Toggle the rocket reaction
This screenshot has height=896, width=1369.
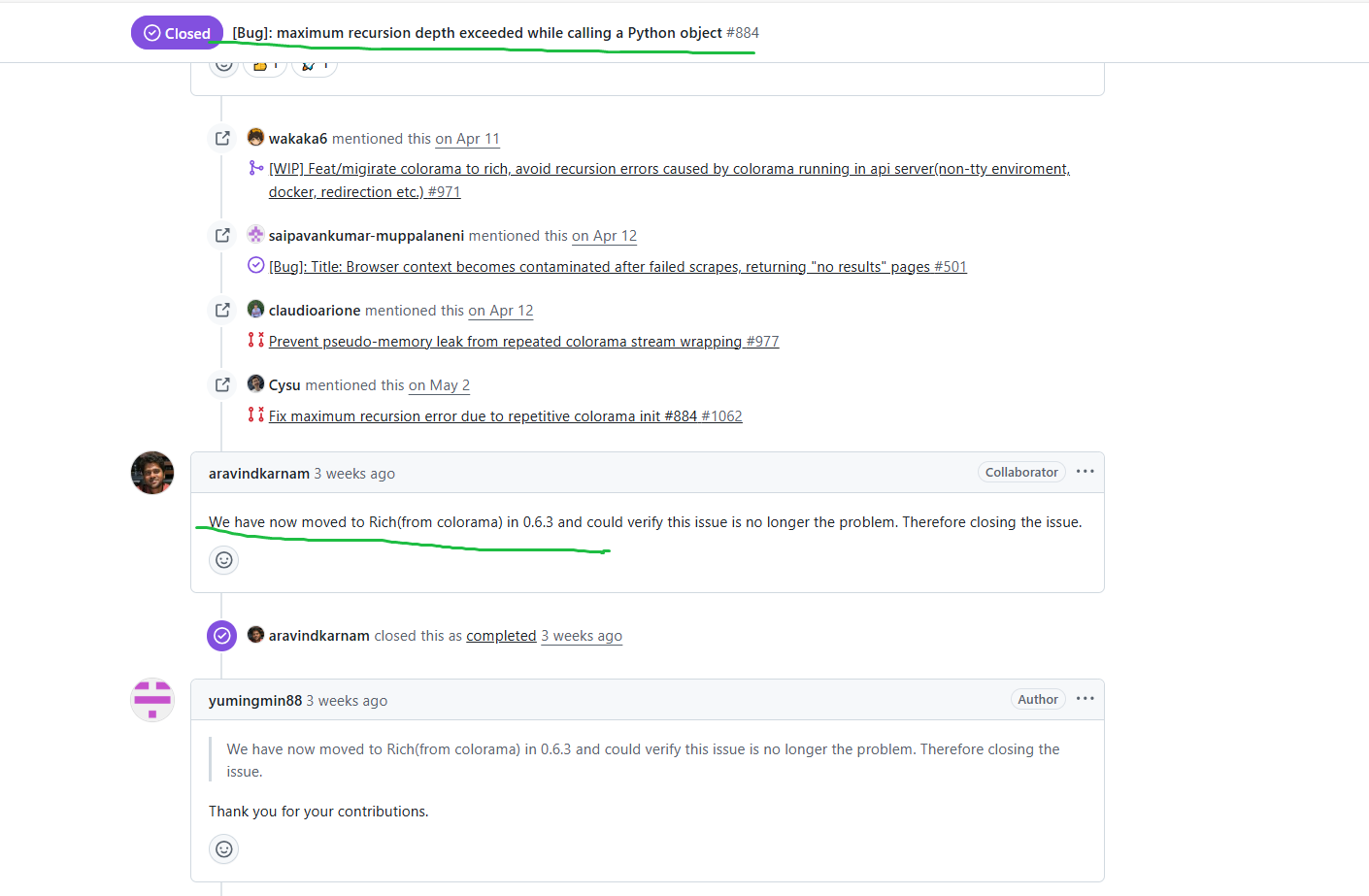pyautogui.click(x=314, y=64)
